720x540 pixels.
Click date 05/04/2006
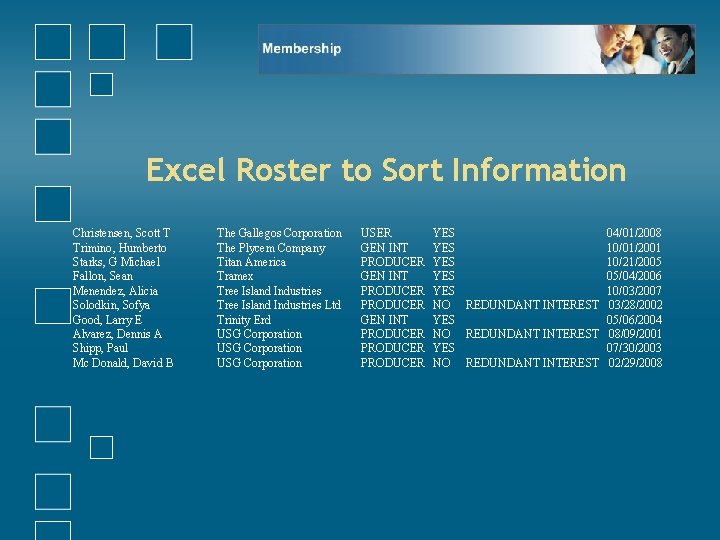click(x=634, y=276)
